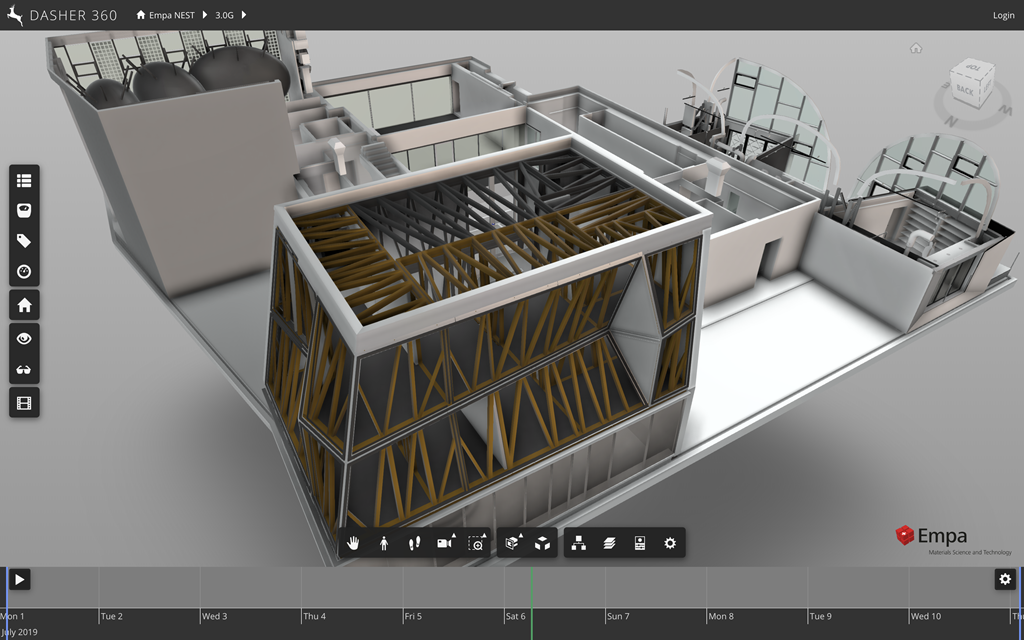Open the layers stack icon

point(609,543)
